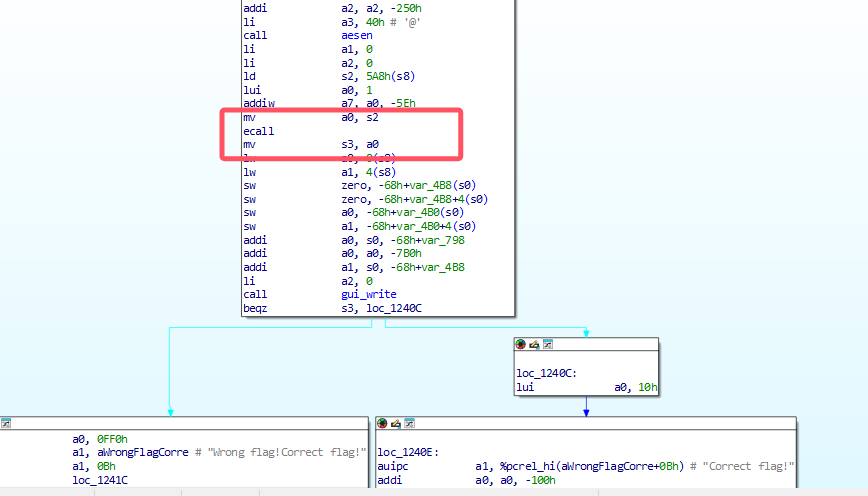Select 'addi a0, s0, -68h+var_798' line
This screenshot has height=496, width=868.
pos(354,240)
